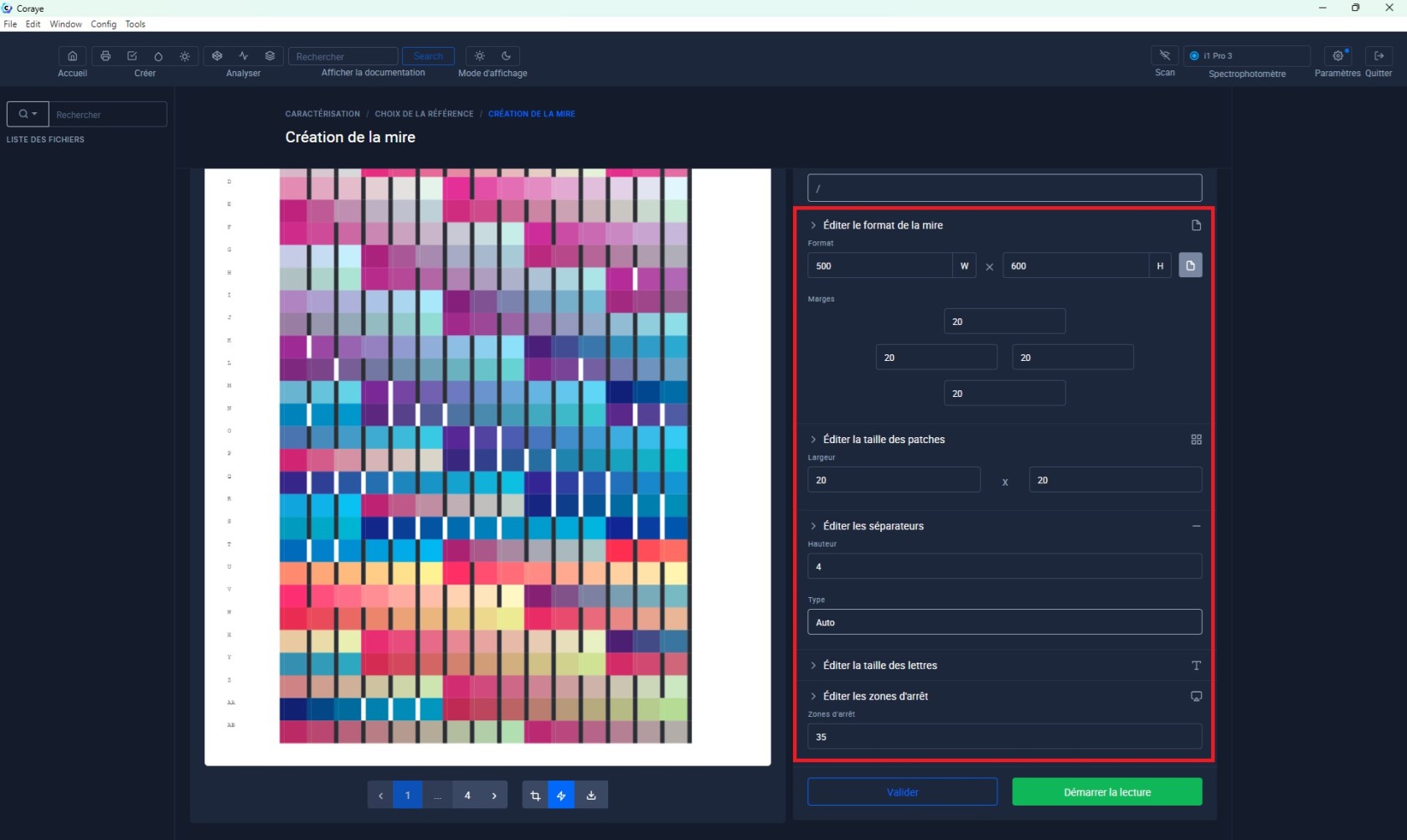Toggle the lightning bolt button below the chart
This screenshot has width=1407, height=840.
click(x=561, y=796)
